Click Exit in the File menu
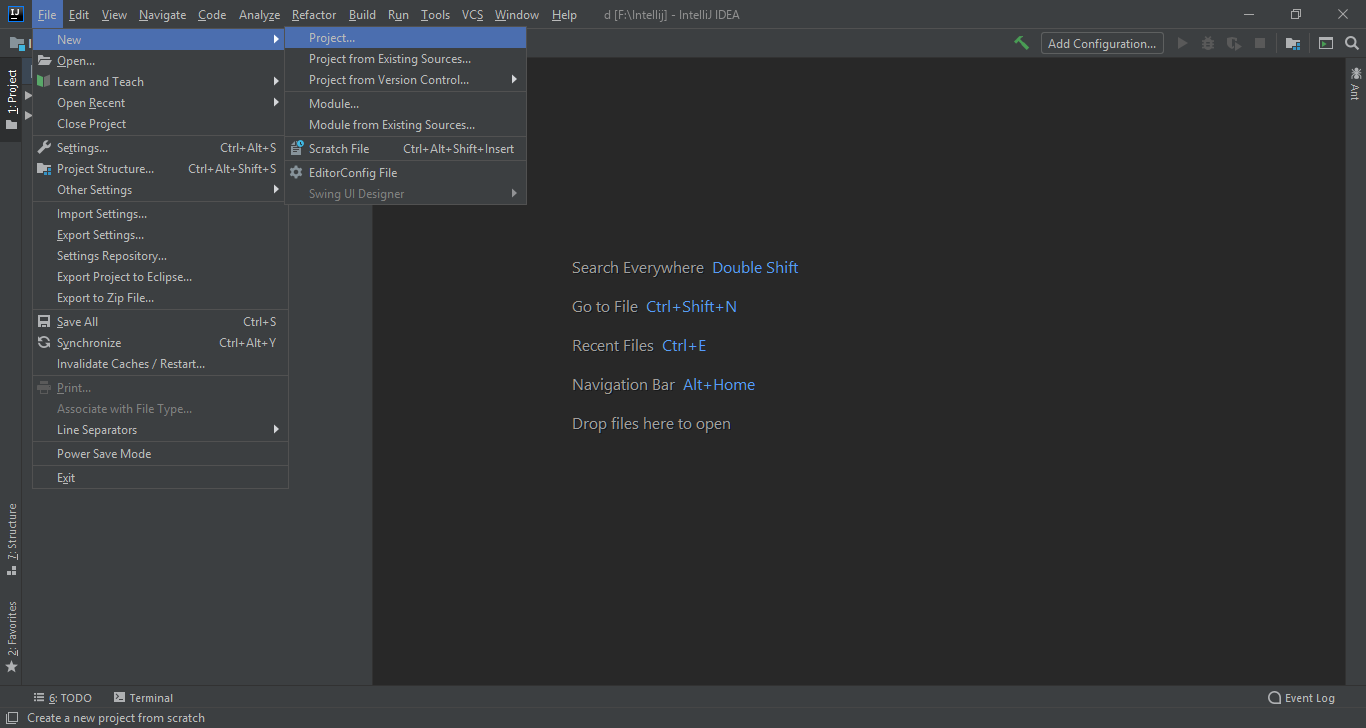Screen dimensions: 1366x728 [160, 478]
